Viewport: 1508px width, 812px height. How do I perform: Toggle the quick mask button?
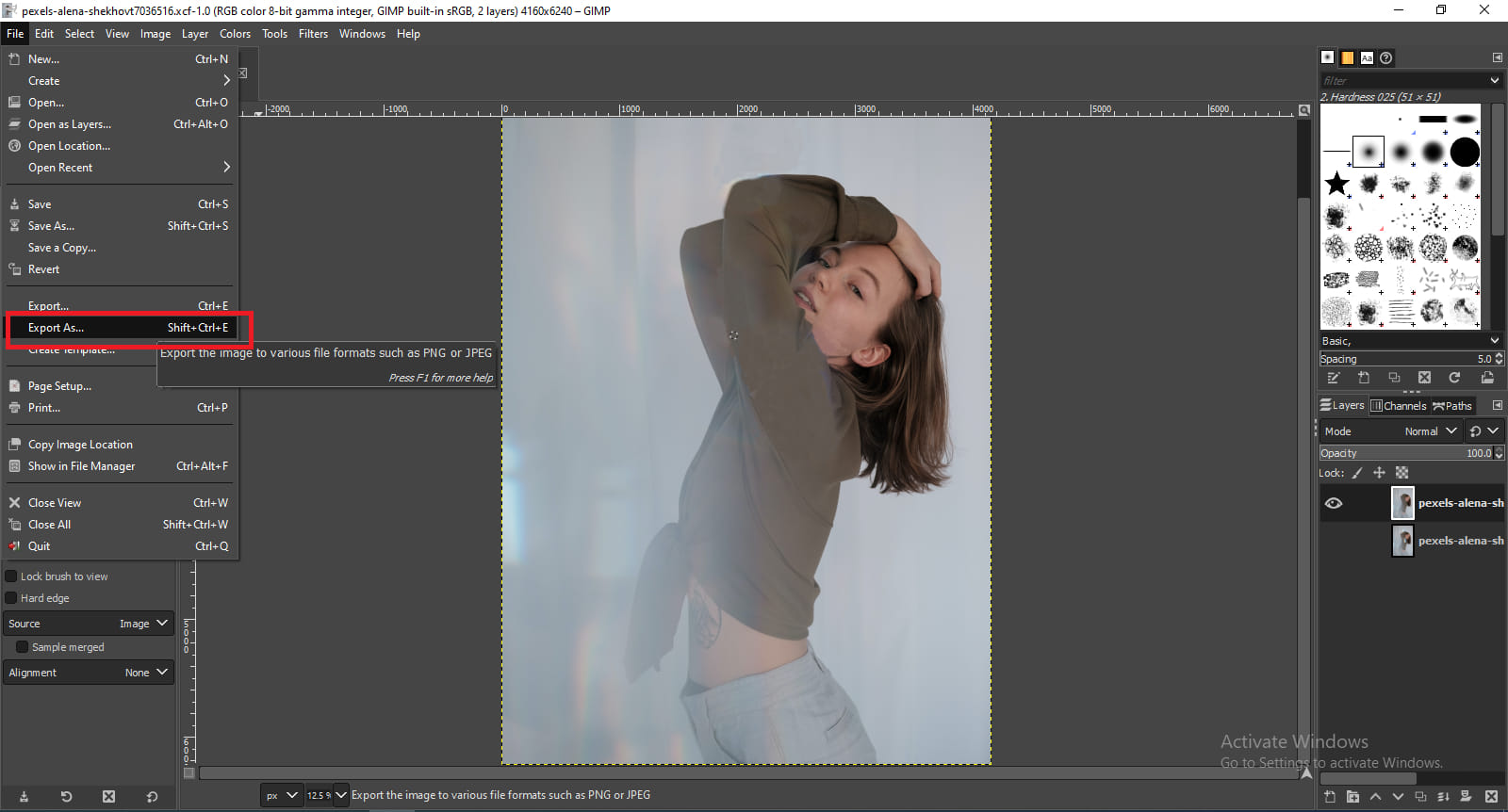[188, 773]
